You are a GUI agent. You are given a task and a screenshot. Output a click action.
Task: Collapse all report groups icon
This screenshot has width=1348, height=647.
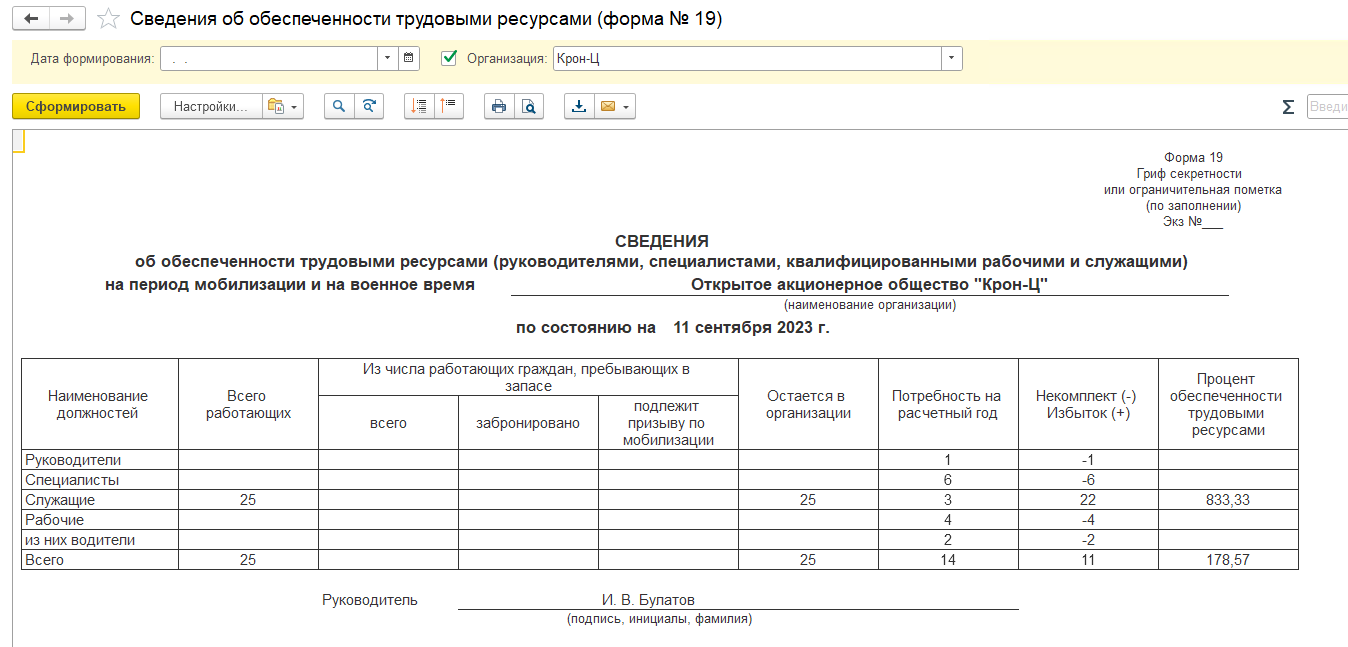[x=448, y=107]
